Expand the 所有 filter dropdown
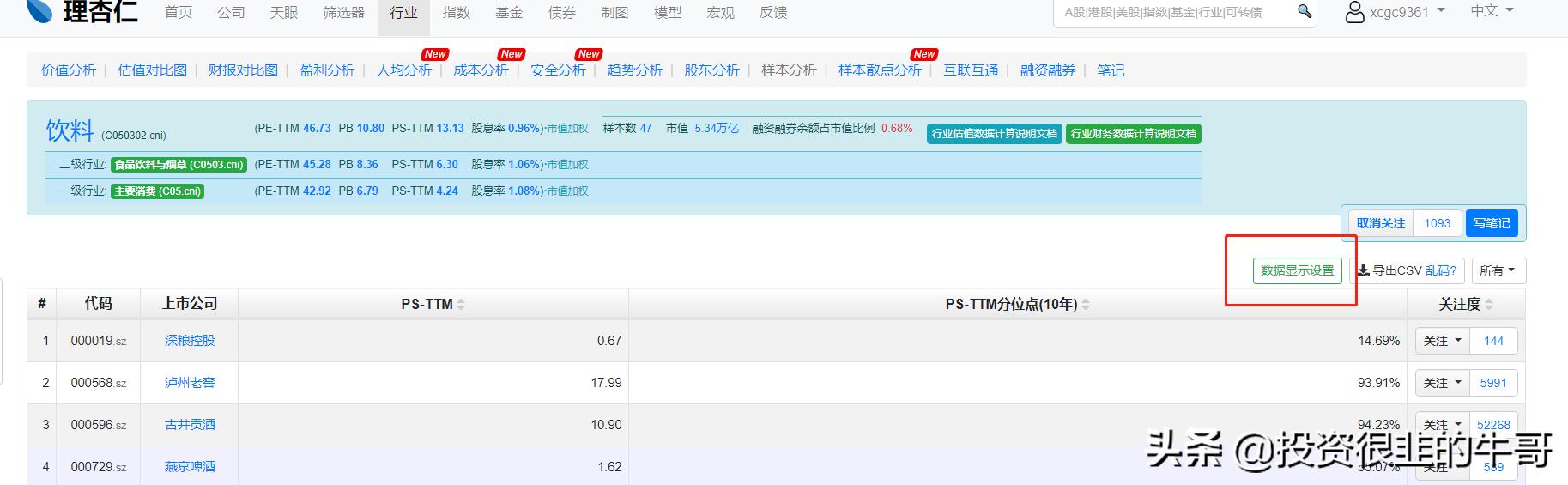The width and height of the screenshot is (1568, 485). pyautogui.click(x=1498, y=270)
